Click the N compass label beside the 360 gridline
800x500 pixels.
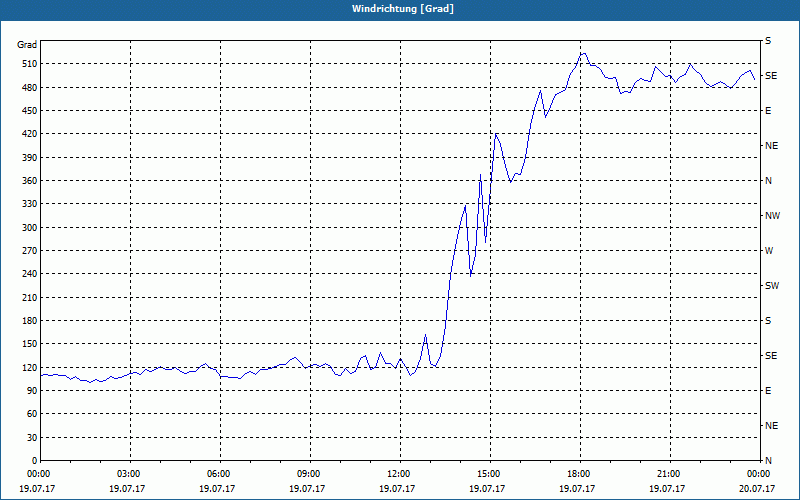pyautogui.click(x=768, y=181)
